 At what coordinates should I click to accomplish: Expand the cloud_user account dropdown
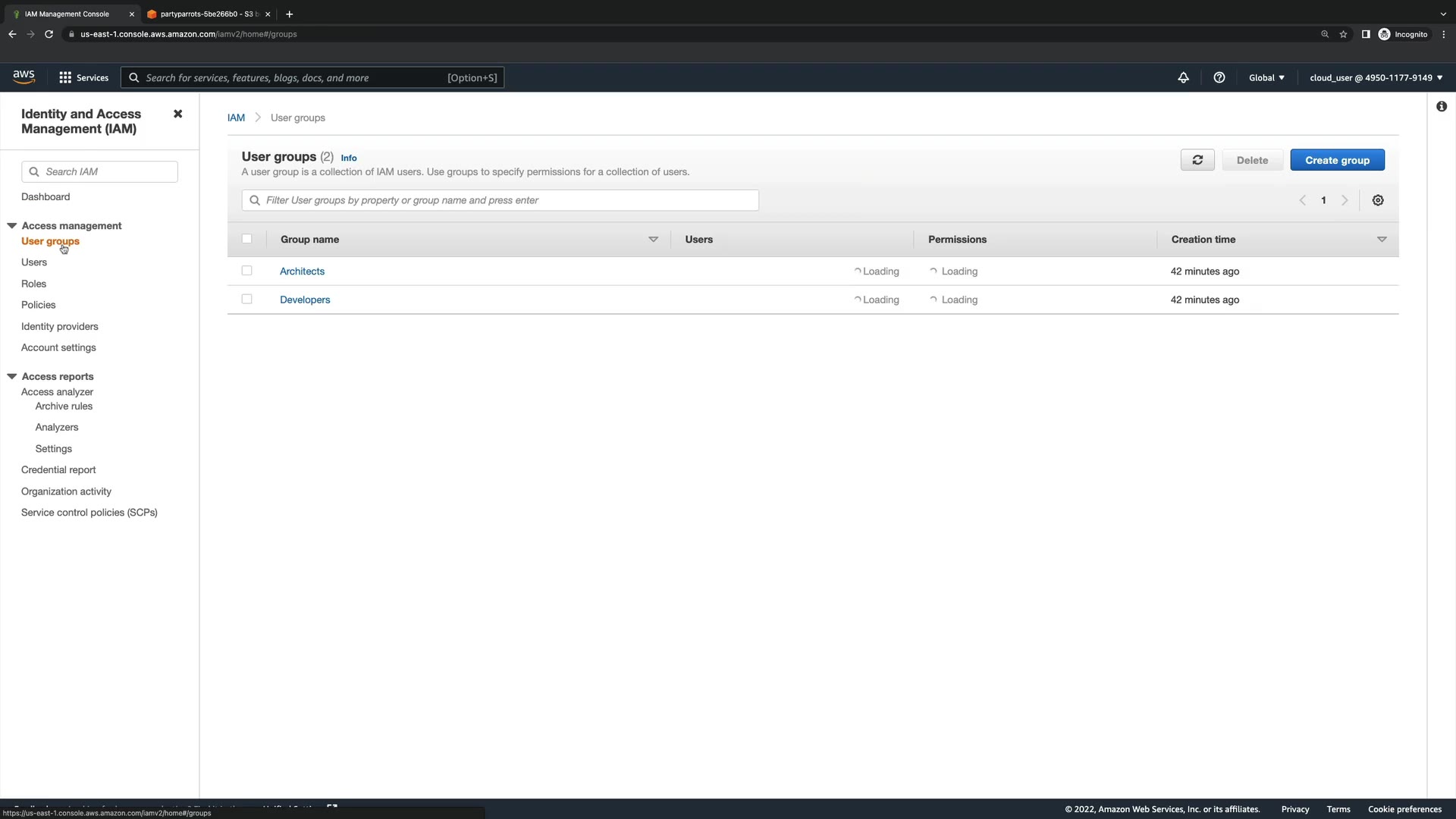tap(1376, 77)
